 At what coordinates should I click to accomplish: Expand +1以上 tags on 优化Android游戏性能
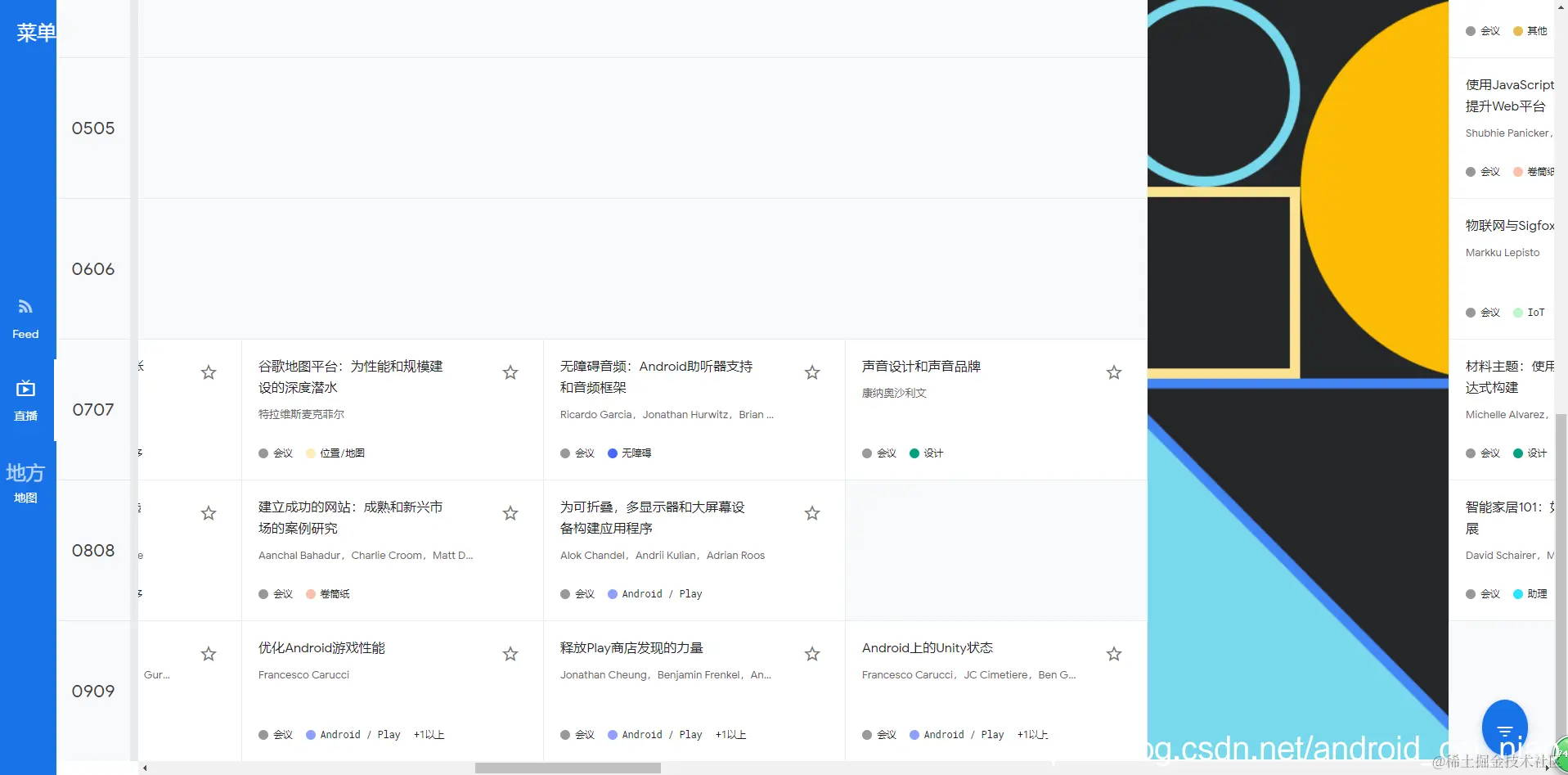427,734
